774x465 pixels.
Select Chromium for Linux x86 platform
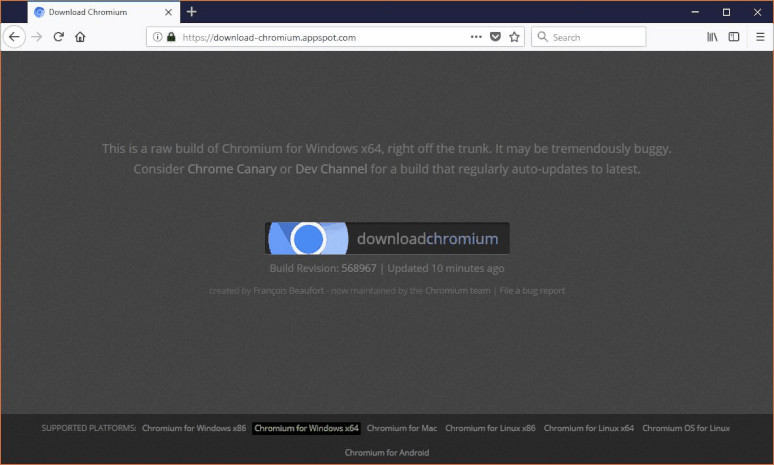[490, 428]
